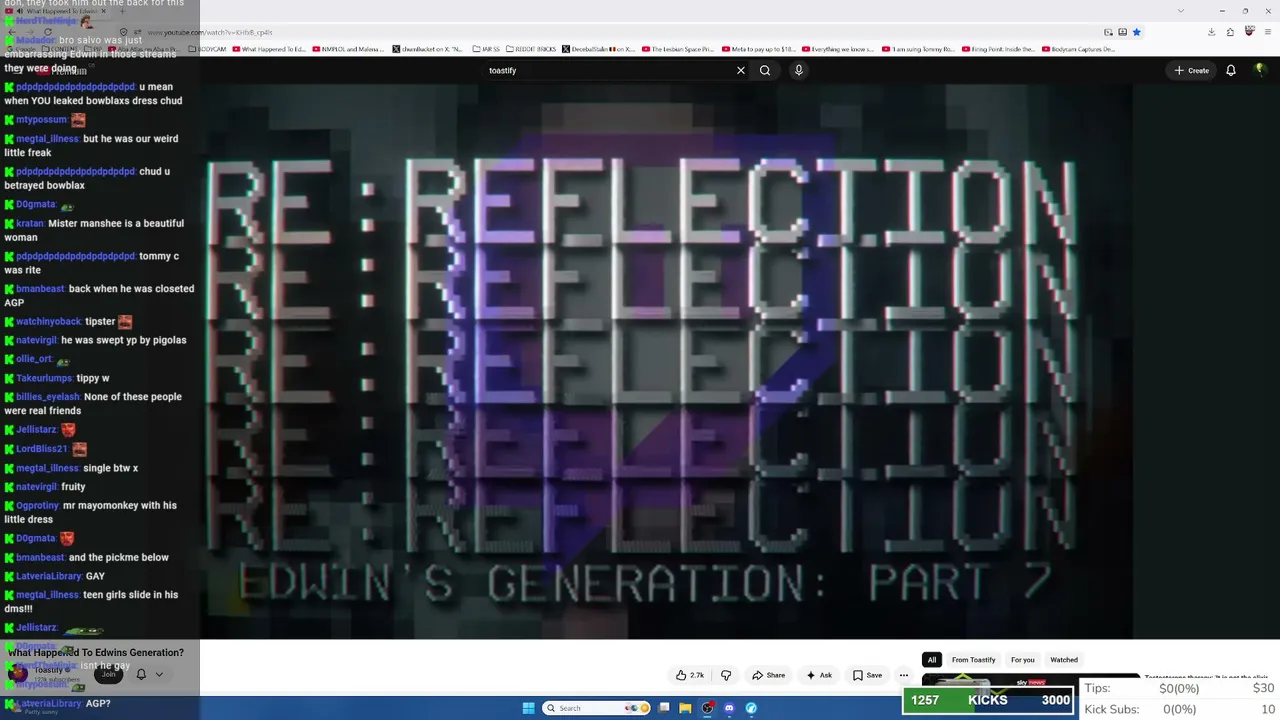The height and width of the screenshot is (720, 1280).
Task: Open the YouTube account avatar menu
Action: (1260, 70)
